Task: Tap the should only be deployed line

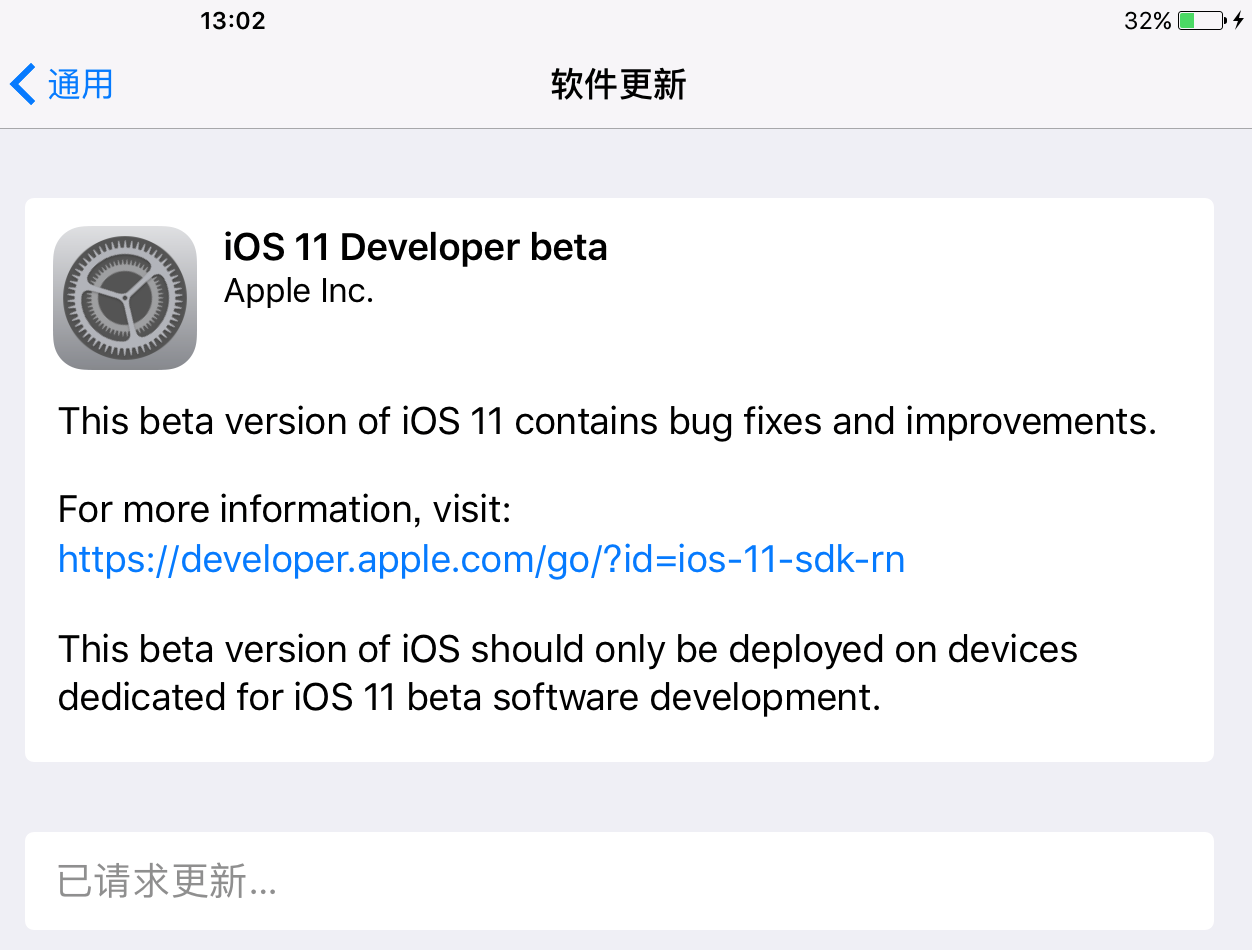Action: tap(568, 650)
